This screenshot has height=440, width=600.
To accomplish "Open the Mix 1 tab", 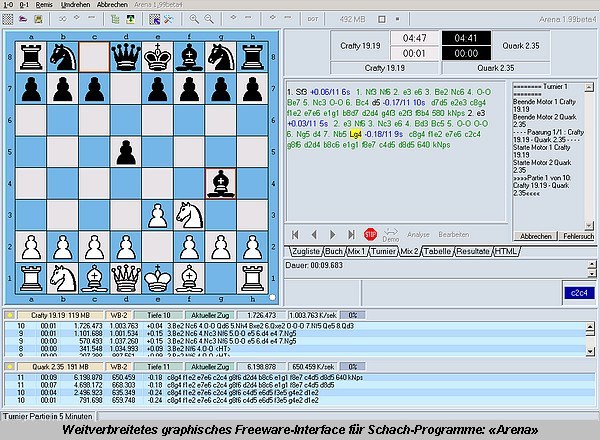I will coord(356,251).
